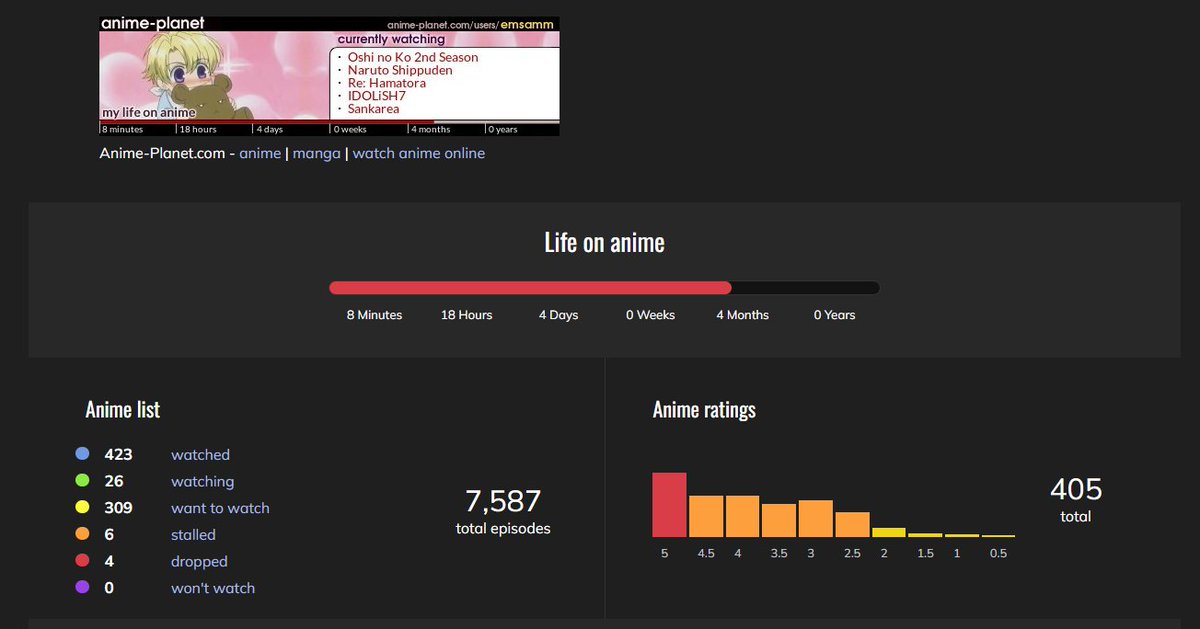Click the 405 total ratings figure
Viewport: 1200px width, 629px height.
tap(1076, 490)
